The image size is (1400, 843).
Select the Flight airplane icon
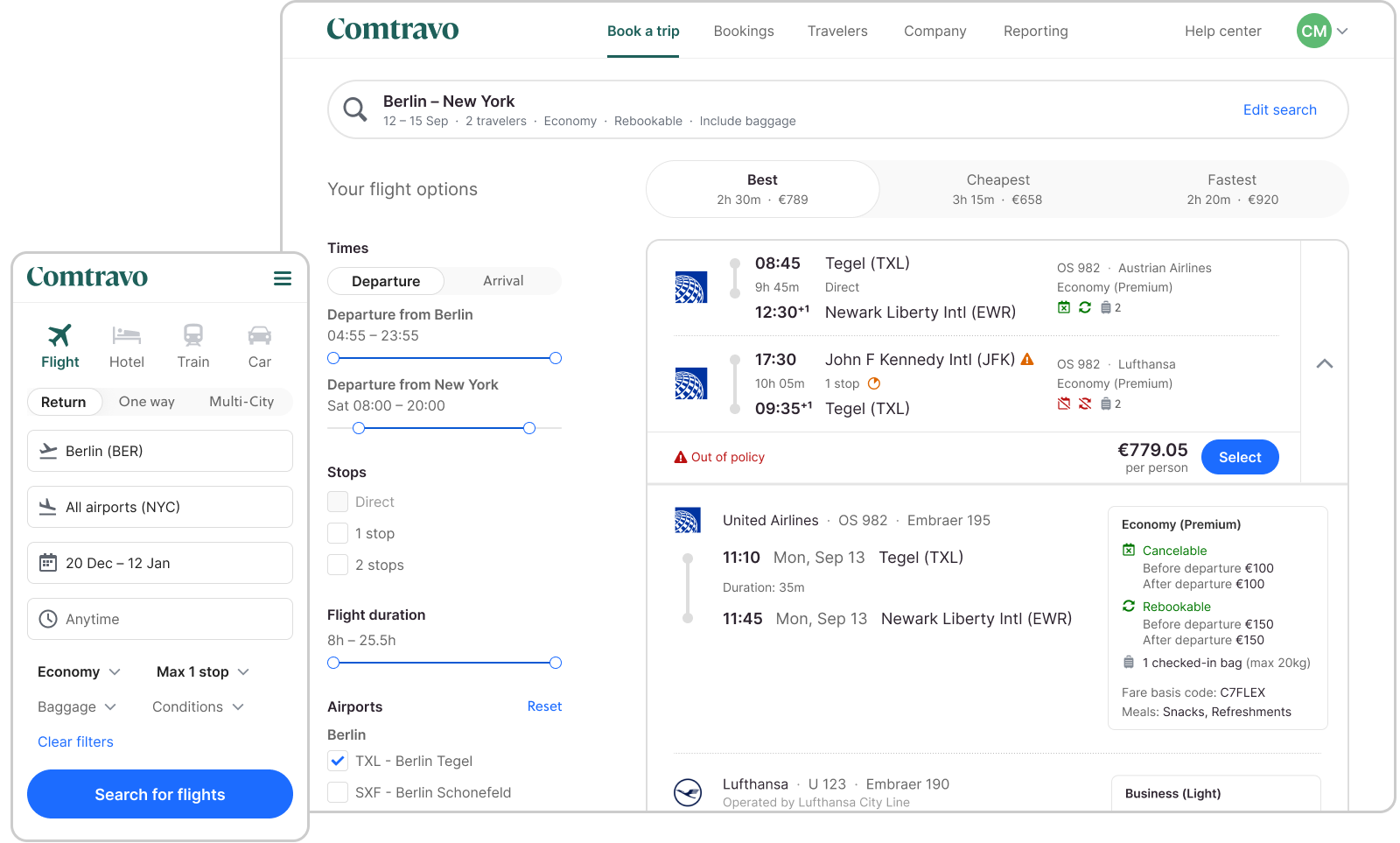click(59, 335)
